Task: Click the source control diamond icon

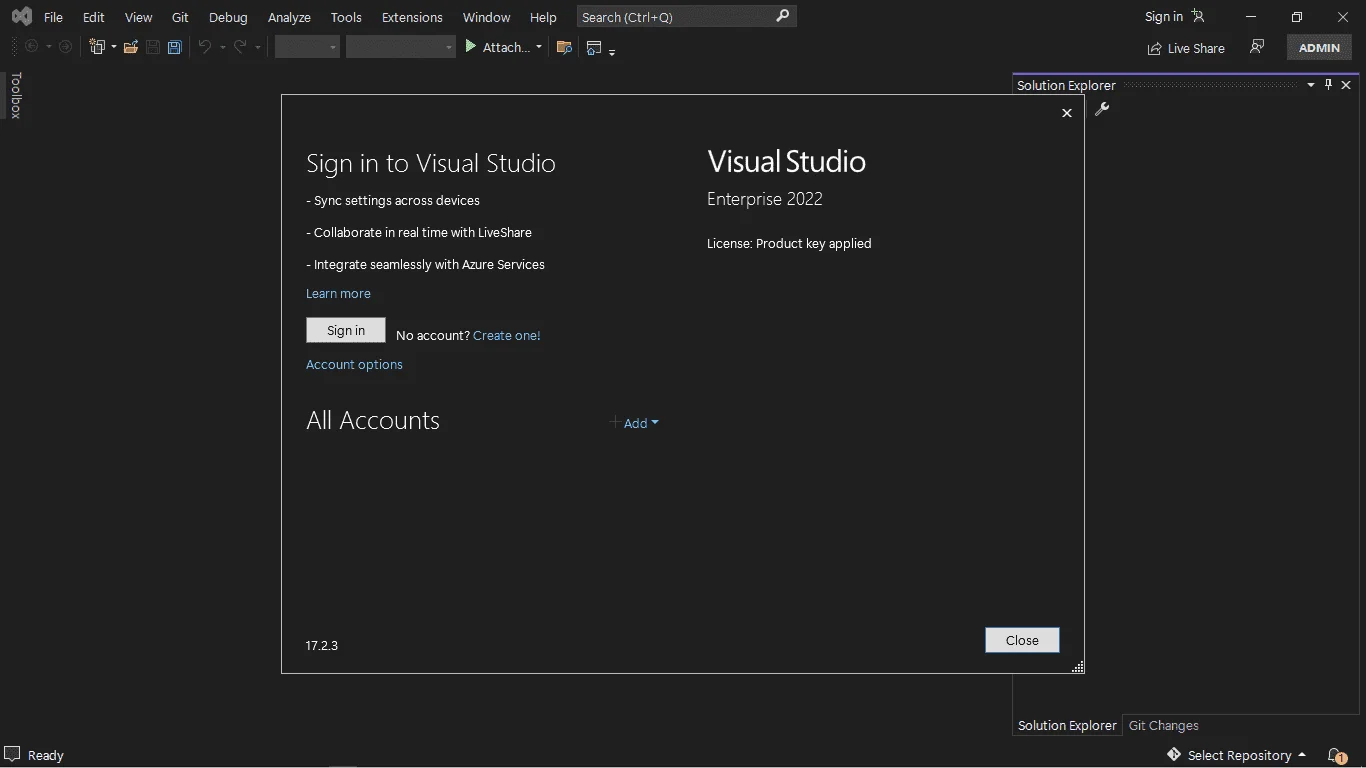Action: click(x=1174, y=754)
